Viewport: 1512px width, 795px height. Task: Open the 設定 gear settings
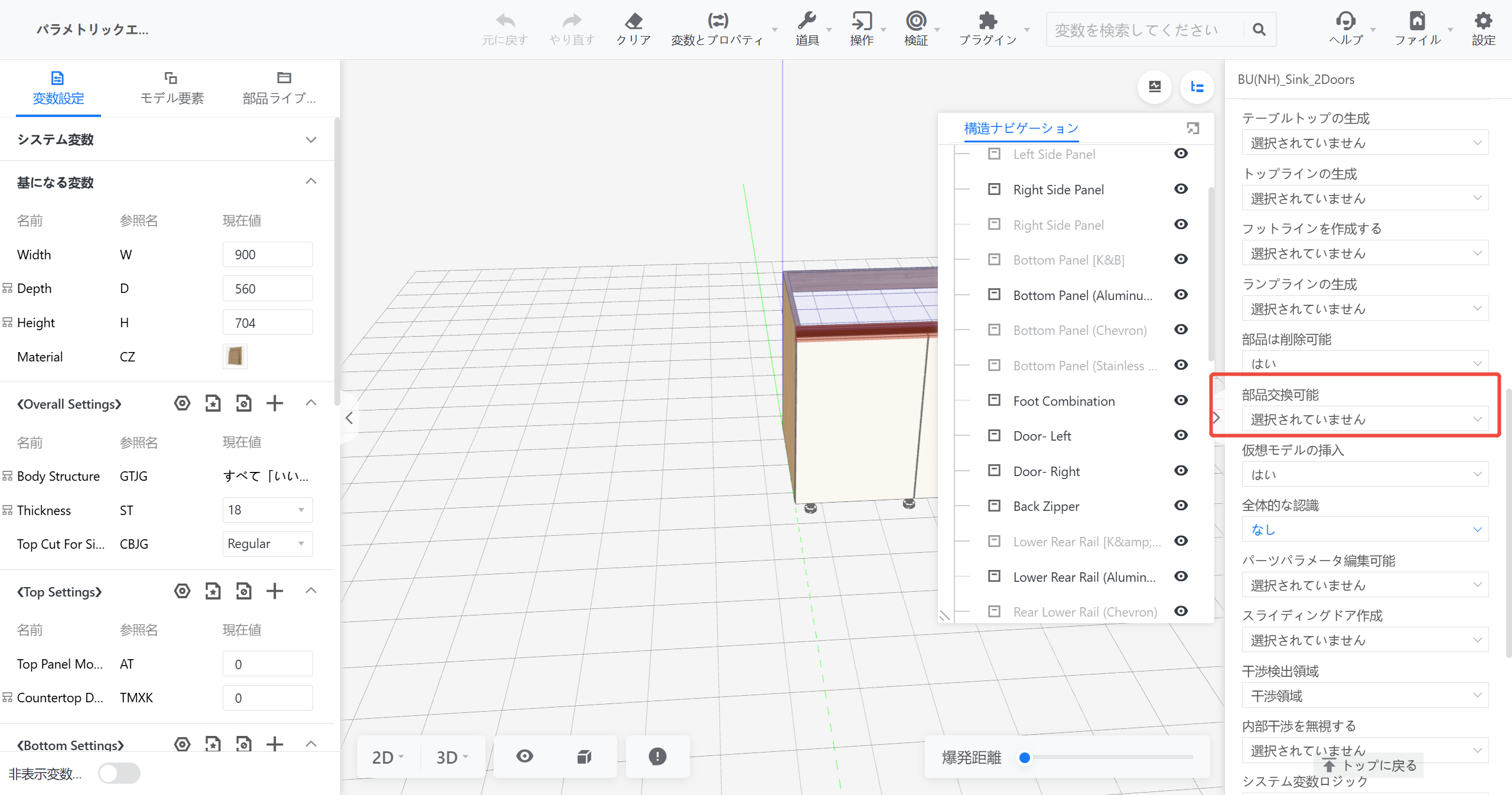tap(1483, 29)
